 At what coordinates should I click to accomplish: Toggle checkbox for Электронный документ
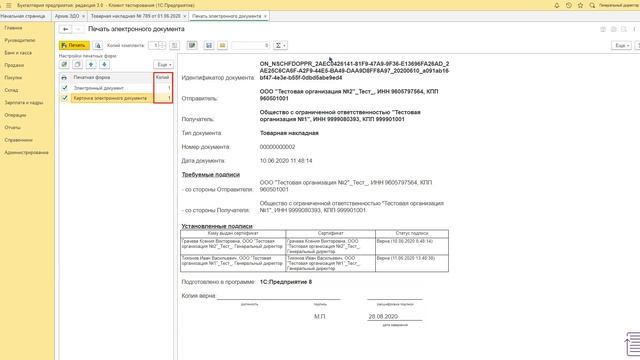(x=64, y=88)
